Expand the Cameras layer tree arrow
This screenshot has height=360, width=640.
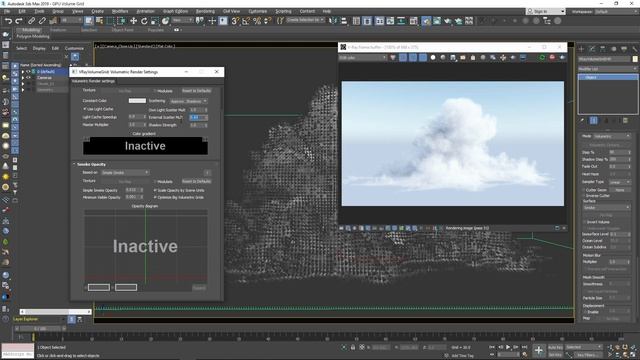[23, 78]
